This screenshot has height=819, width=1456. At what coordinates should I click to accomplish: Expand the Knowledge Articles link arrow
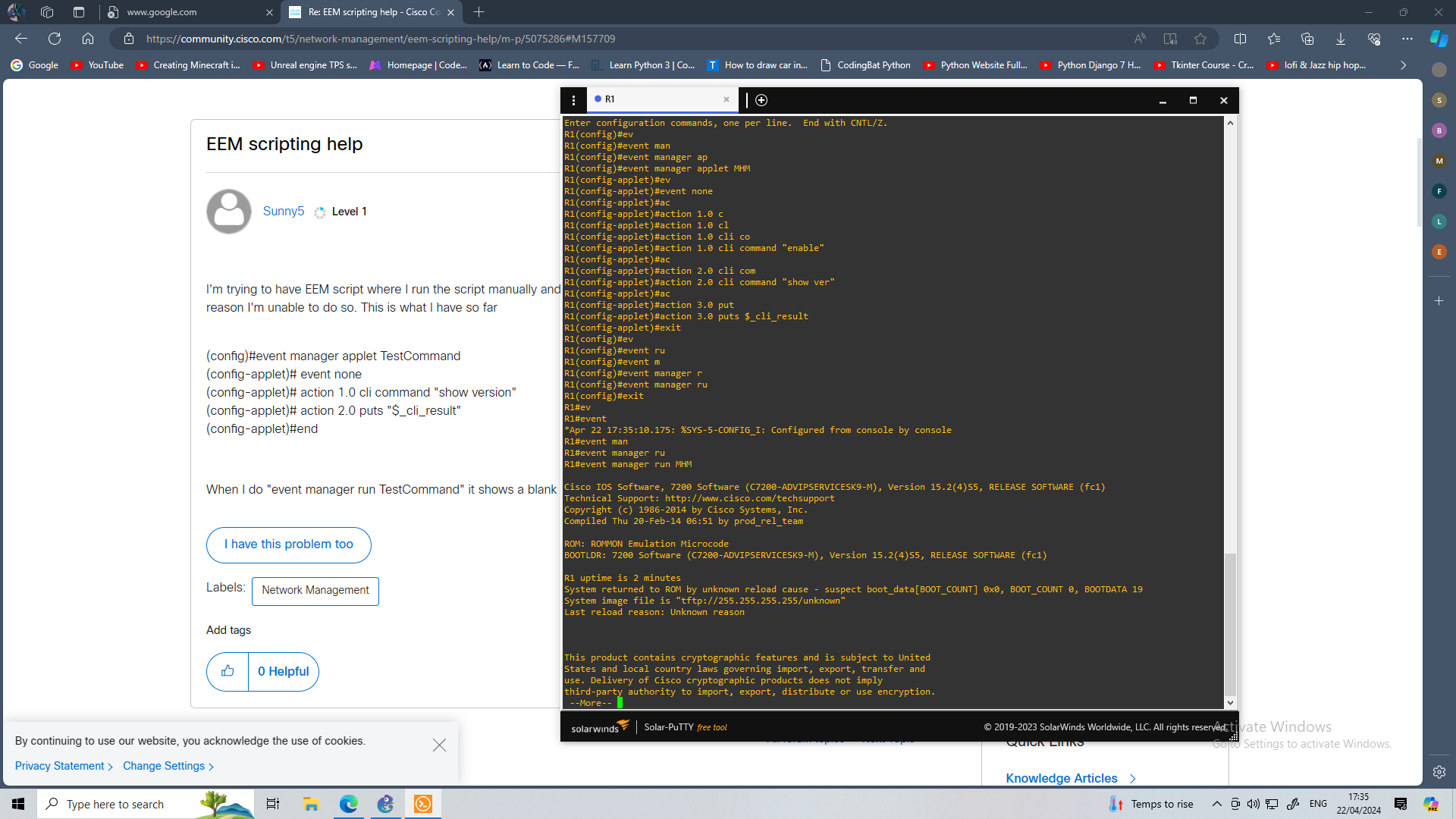[x=1132, y=779]
